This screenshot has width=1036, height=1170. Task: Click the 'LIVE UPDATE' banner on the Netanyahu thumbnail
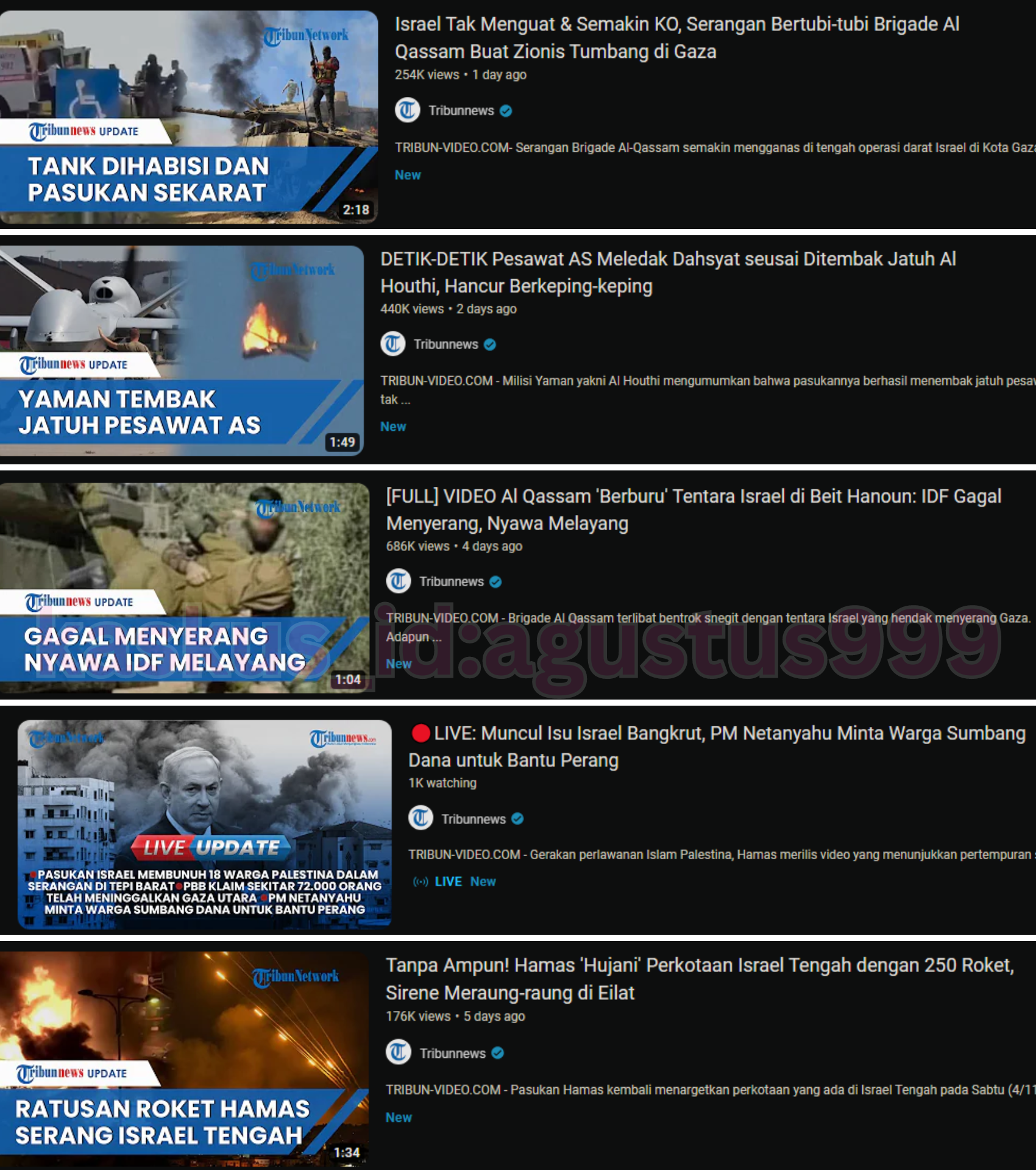pyautogui.click(x=210, y=847)
